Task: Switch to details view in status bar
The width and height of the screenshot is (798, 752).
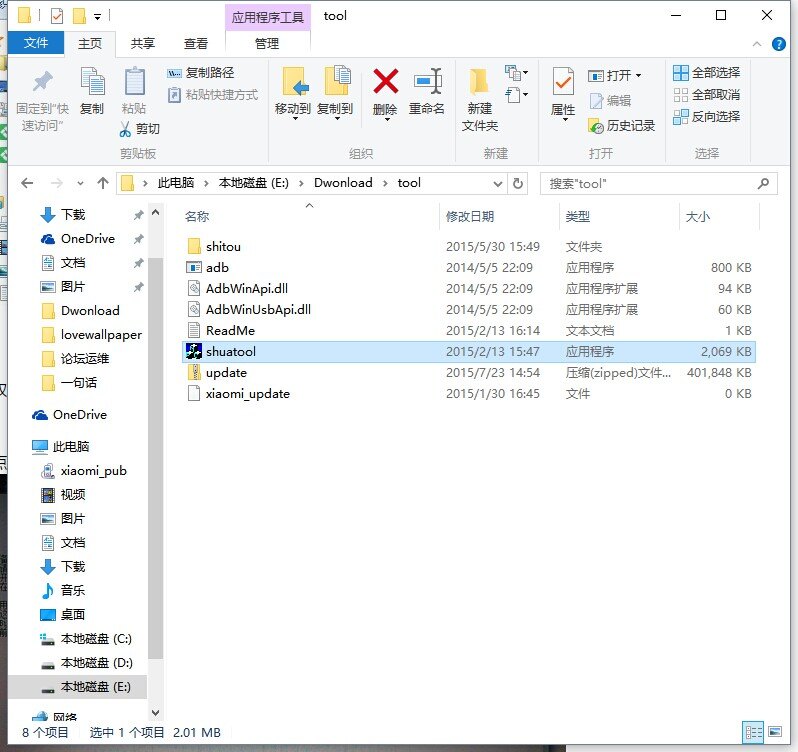Action: [x=754, y=732]
